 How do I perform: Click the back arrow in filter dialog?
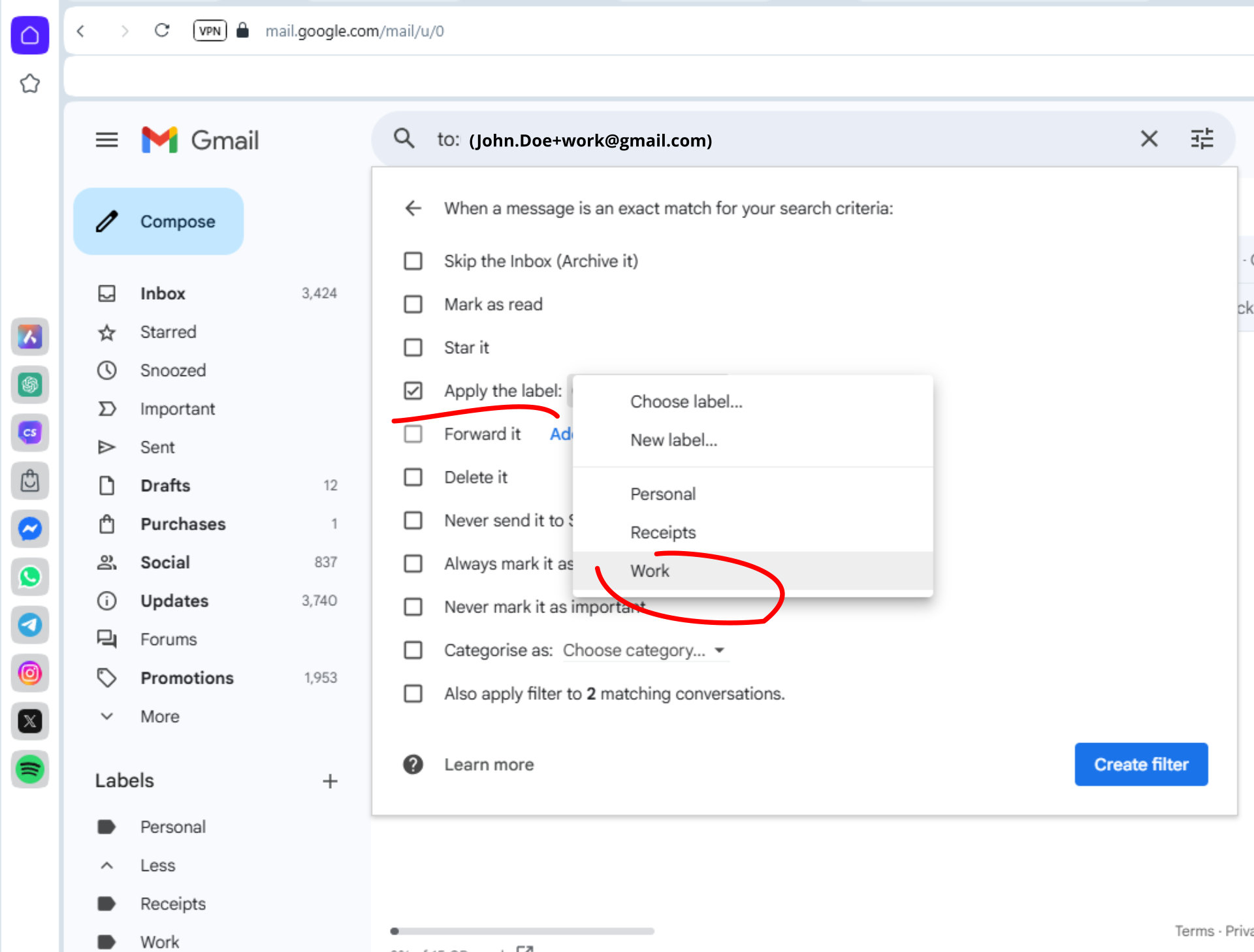[x=413, y=208]
